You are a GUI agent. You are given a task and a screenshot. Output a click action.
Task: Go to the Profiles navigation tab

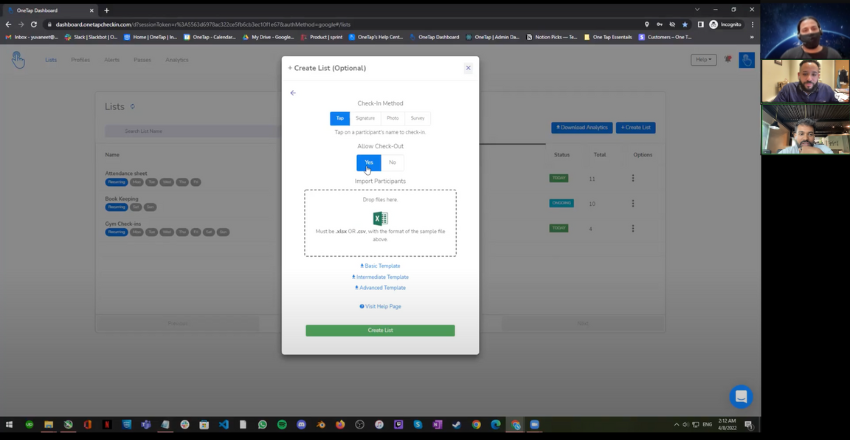coord(80,60)
